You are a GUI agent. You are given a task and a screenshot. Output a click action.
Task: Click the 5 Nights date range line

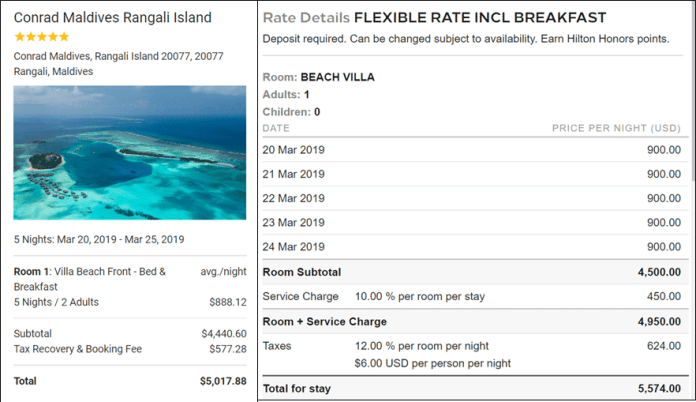click(99, 240)
